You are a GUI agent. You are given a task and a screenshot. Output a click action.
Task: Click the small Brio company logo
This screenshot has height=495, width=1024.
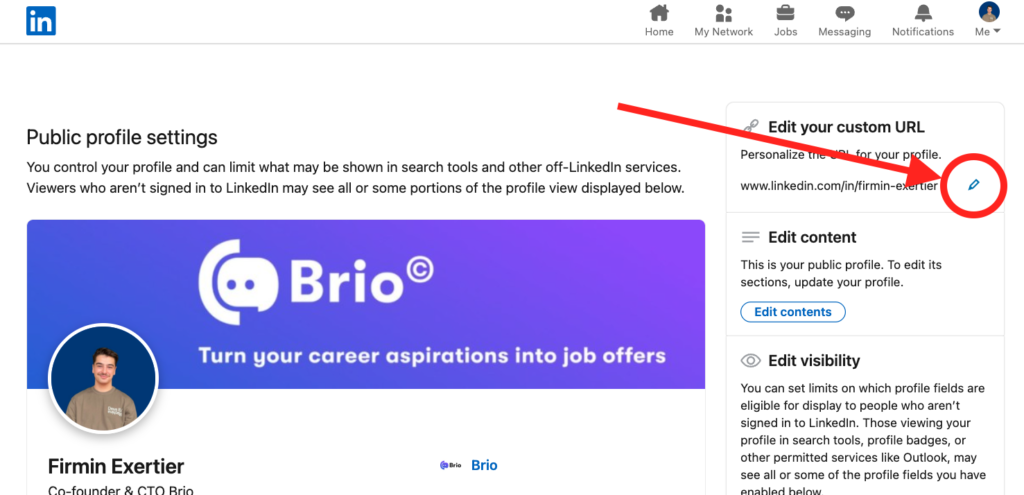[x=450, y=465]
